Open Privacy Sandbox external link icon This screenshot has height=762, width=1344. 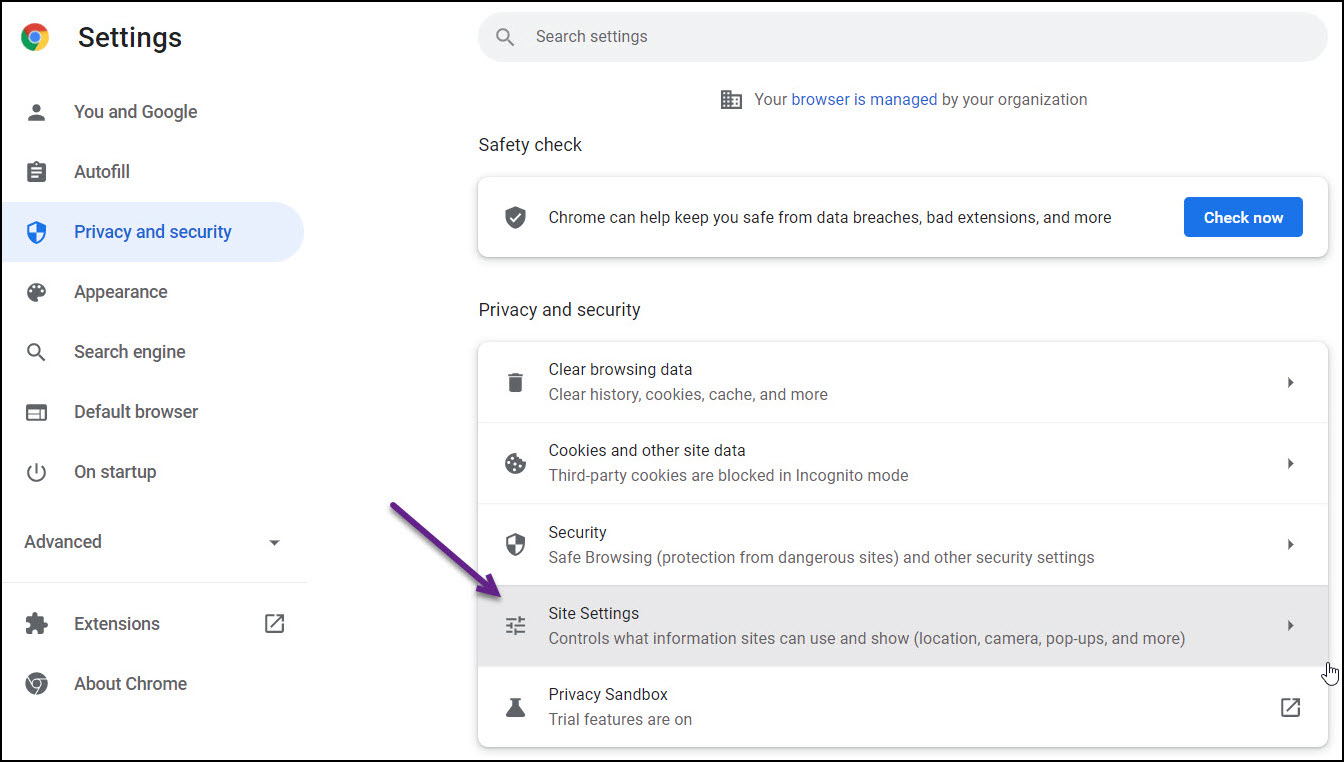1290,707
